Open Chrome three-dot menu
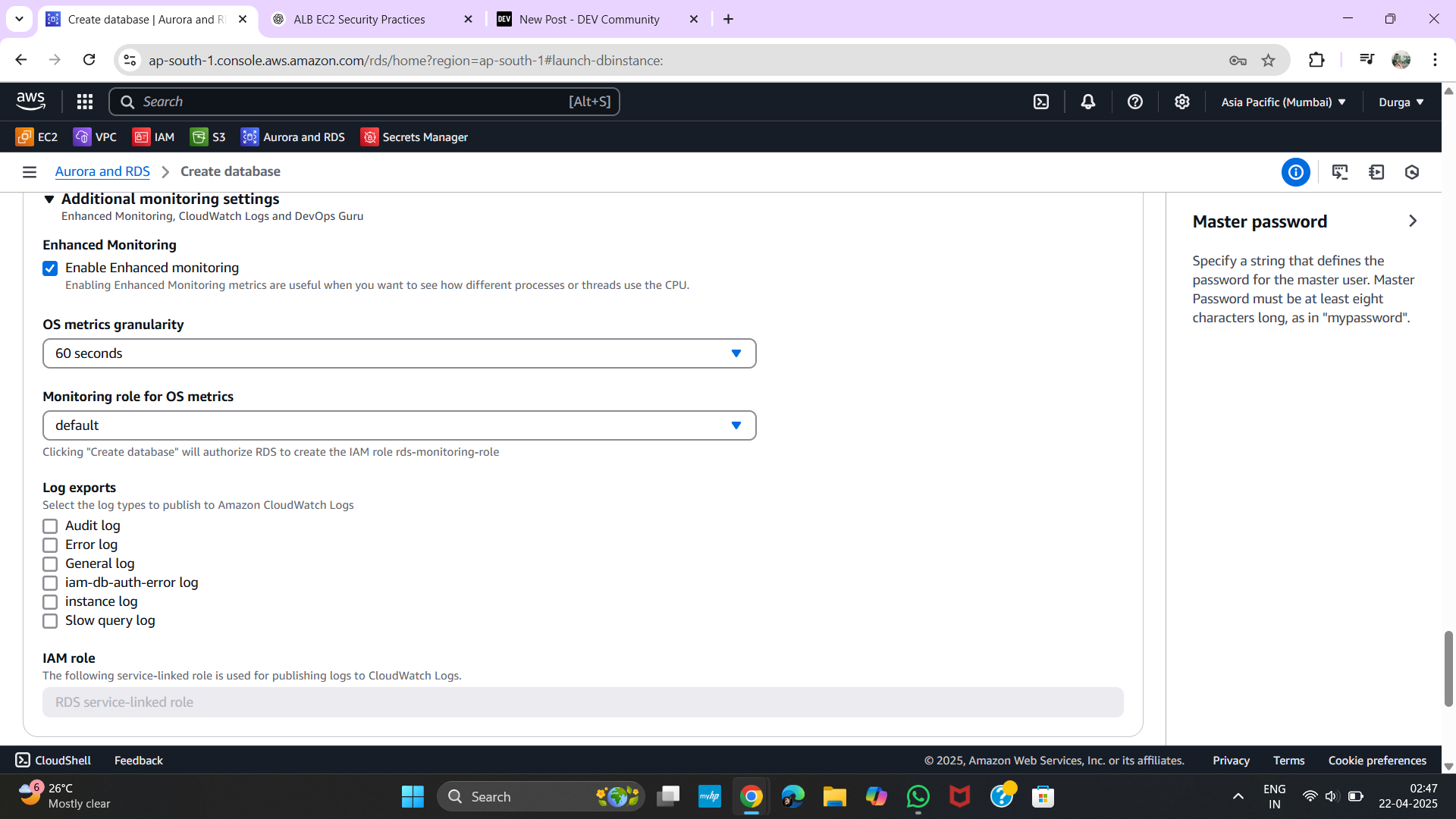This screenshot has height=819, width=1456. (1435, 60)
